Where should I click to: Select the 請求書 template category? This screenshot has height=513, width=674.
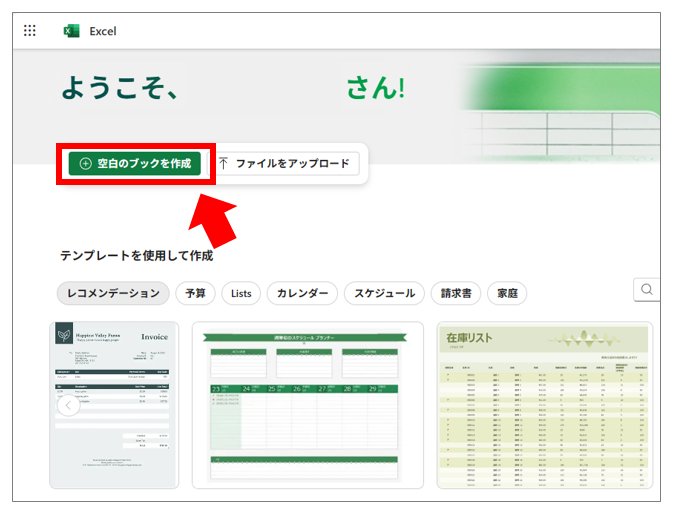tap(456, 293)
